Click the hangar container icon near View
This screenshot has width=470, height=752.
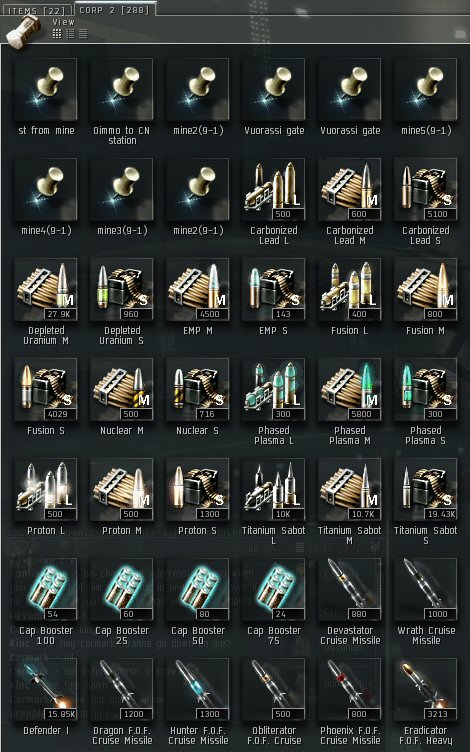(25, 30)
